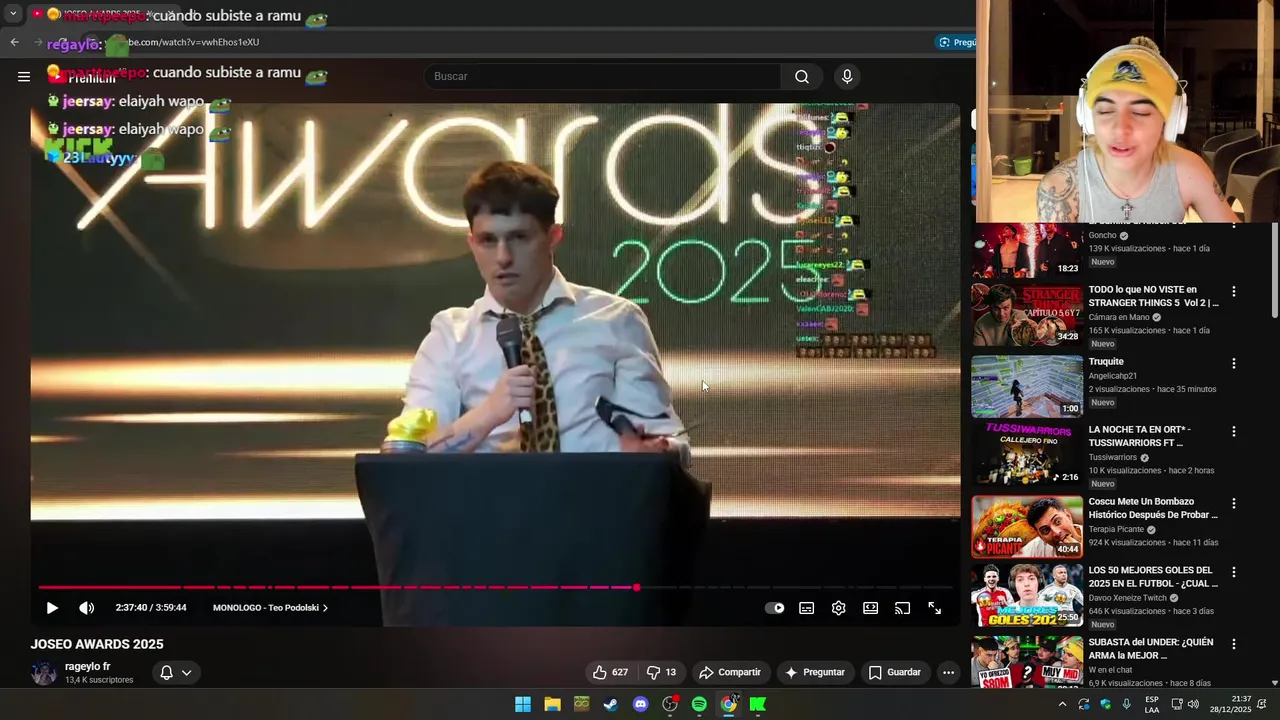Open the player settings gear
Viewport: 1280px width, 720px height.
tap(839, 608)
